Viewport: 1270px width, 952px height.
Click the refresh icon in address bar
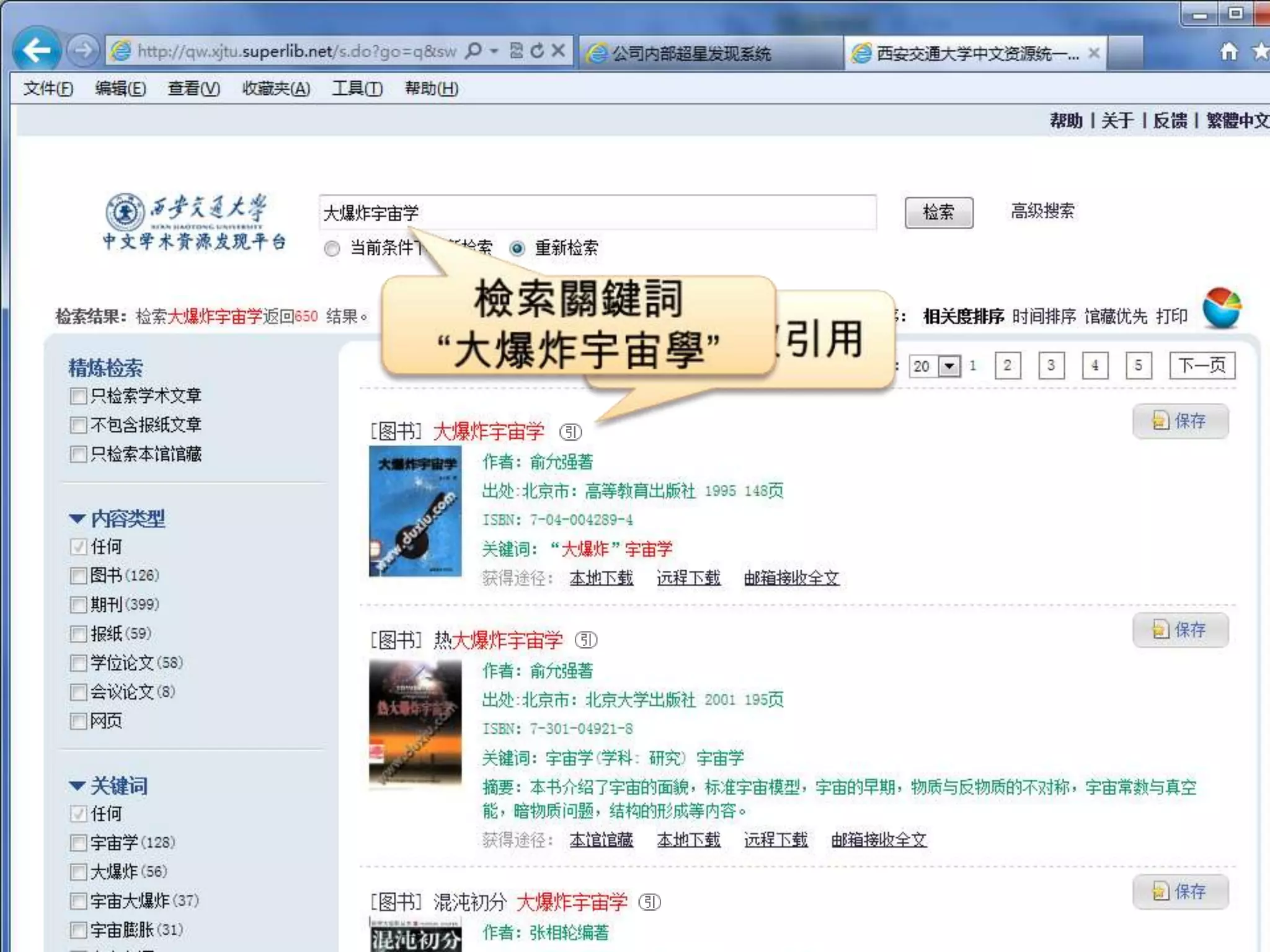click(537, 51)
